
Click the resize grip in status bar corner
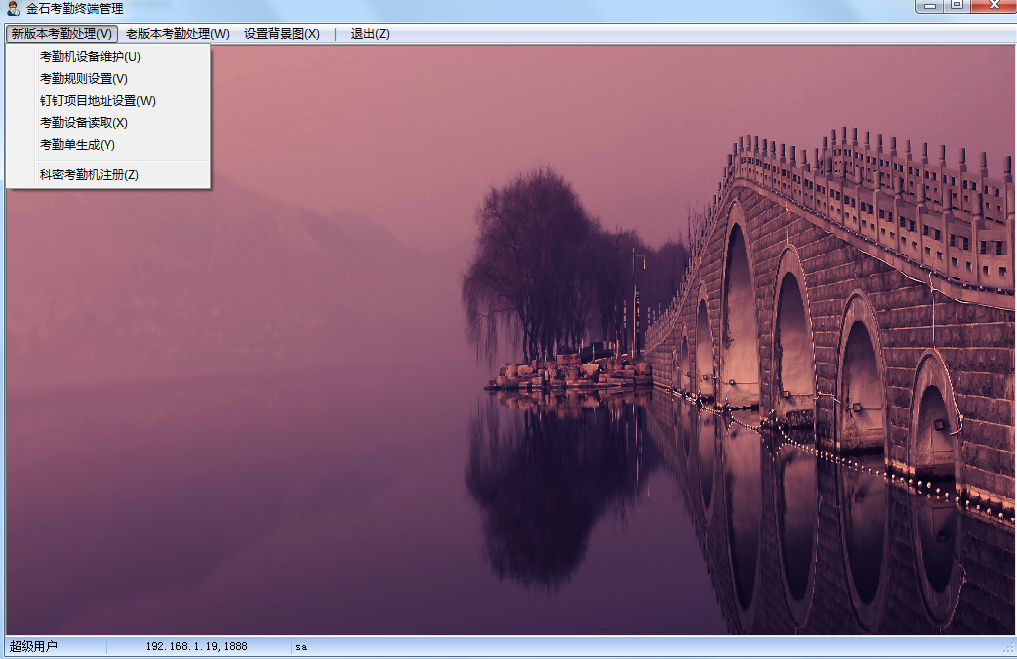point(1008,649)
